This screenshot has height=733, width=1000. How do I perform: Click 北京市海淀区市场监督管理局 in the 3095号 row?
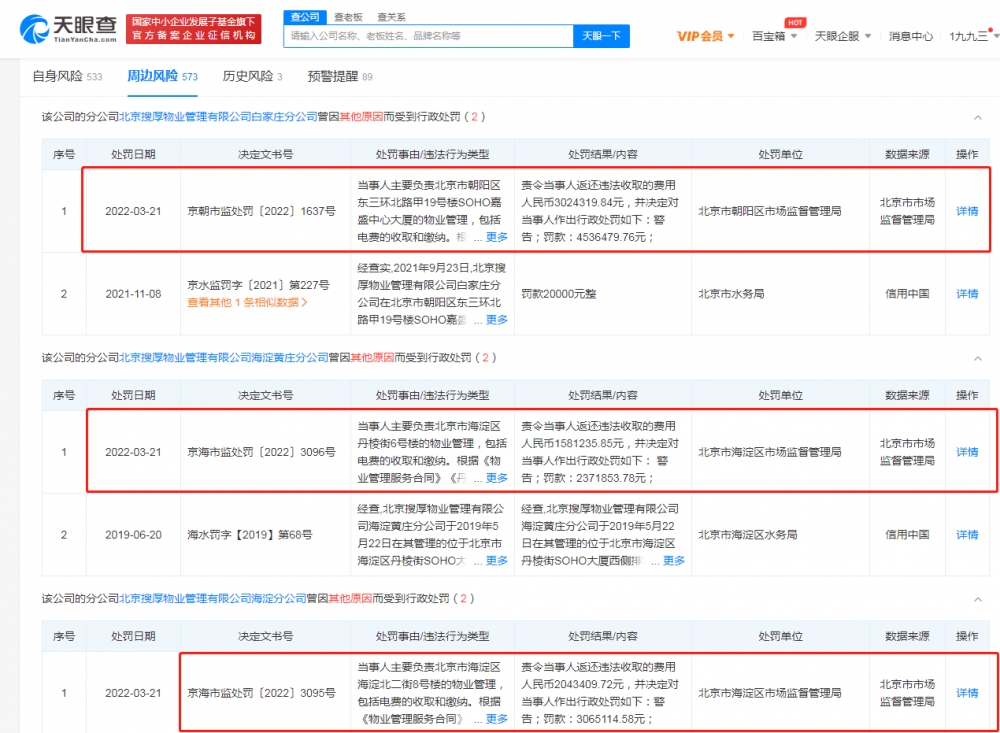click(770, 693)
